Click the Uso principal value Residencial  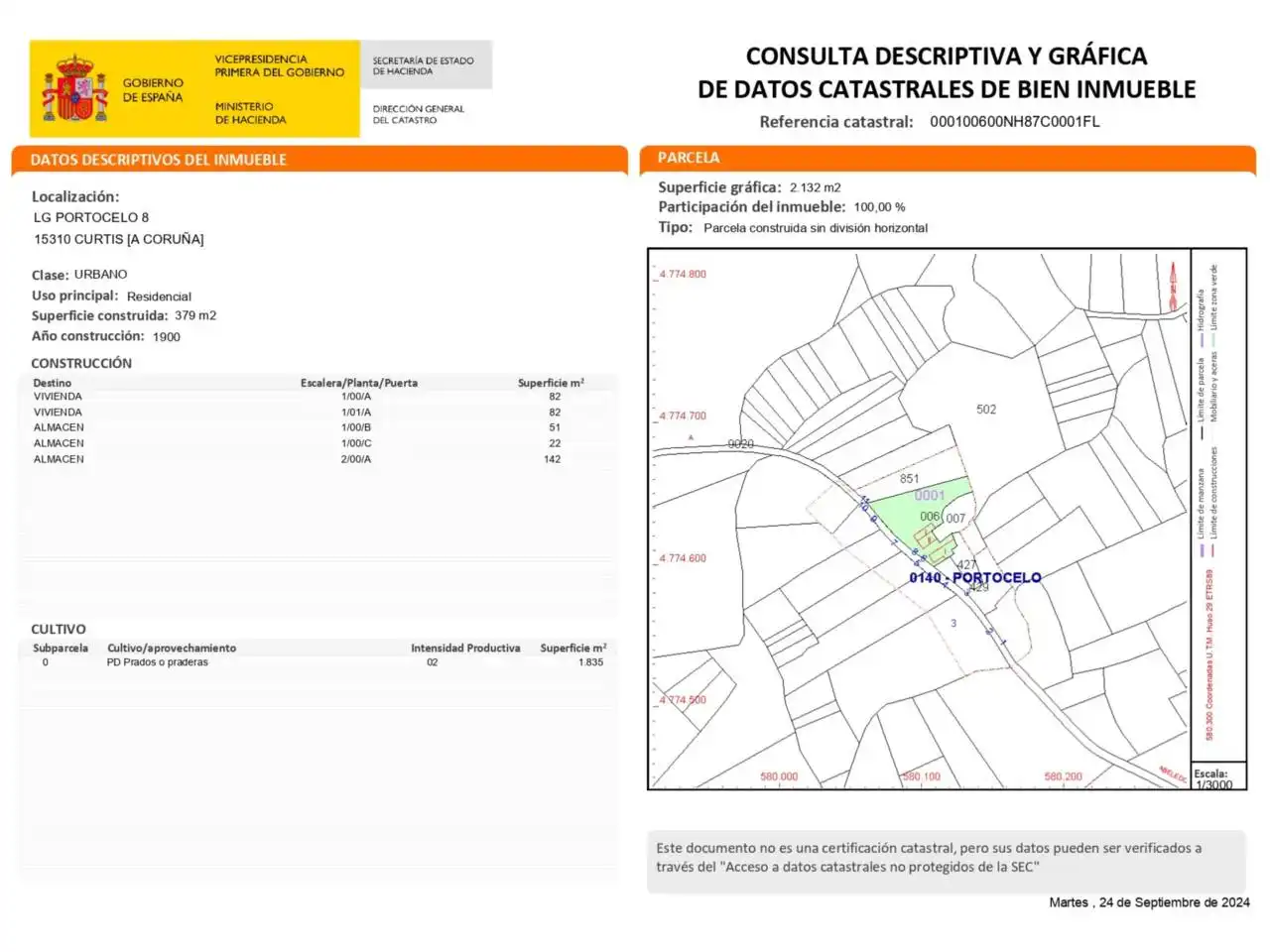[159, 297]
